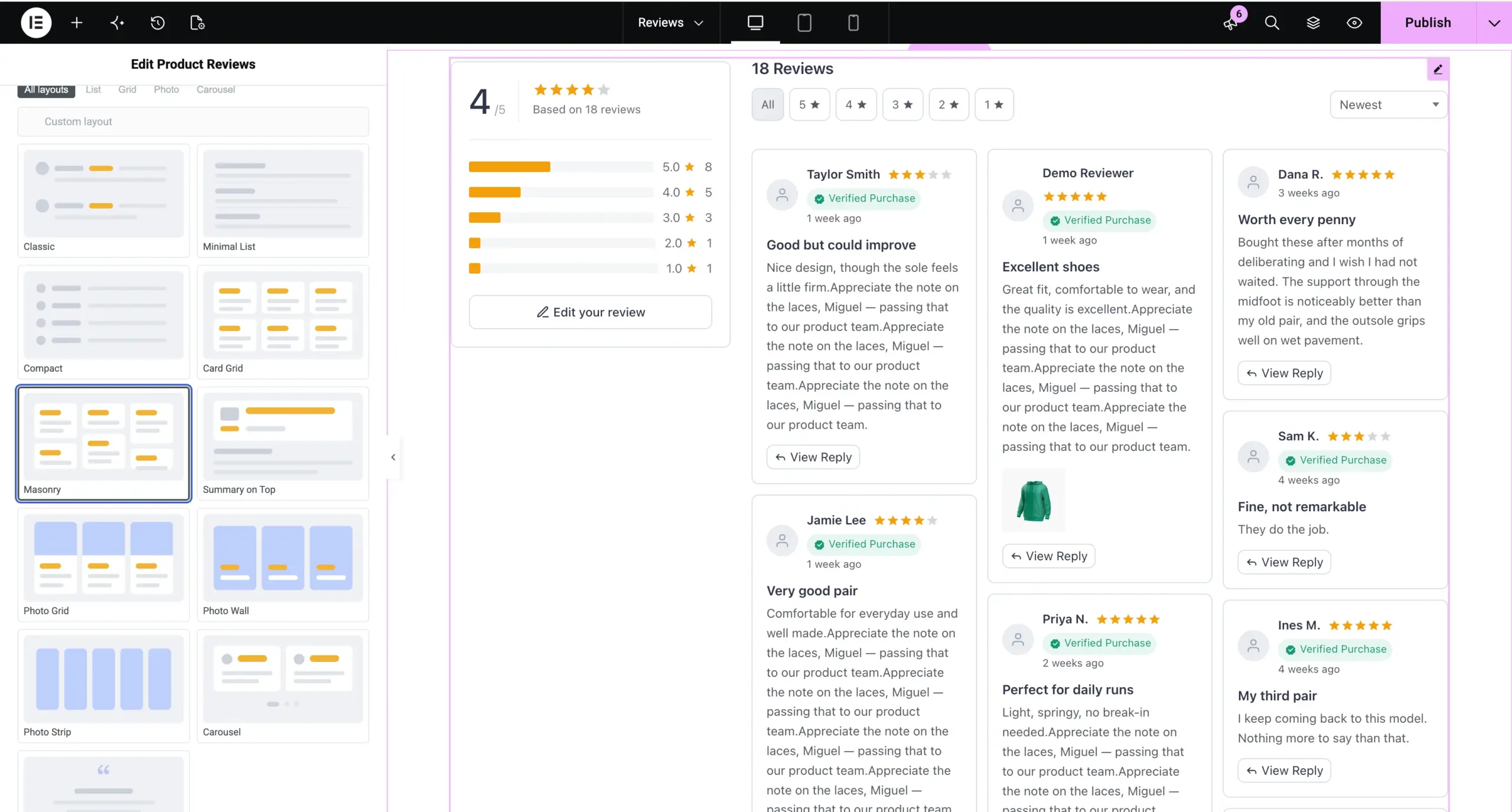Filter reviews by 2 stars

(949, 105)
